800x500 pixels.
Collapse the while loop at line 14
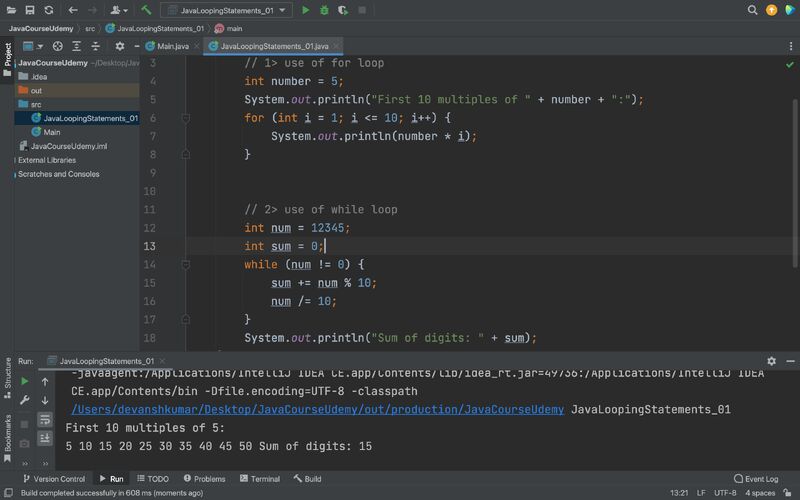(186, 265)
